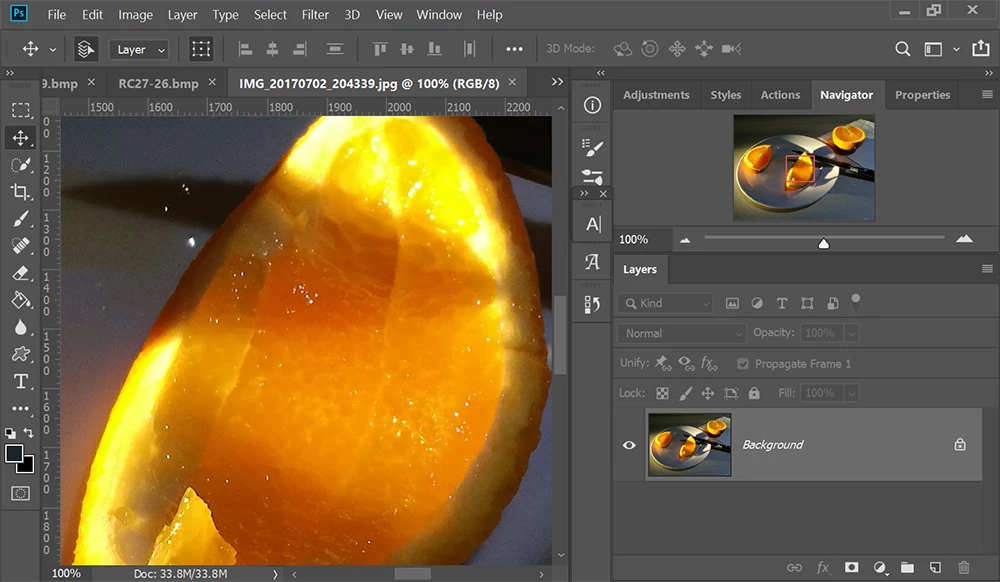Add a layer mask using bottom icon
The image size is (1000, 582).
click(x=851, y=568)
